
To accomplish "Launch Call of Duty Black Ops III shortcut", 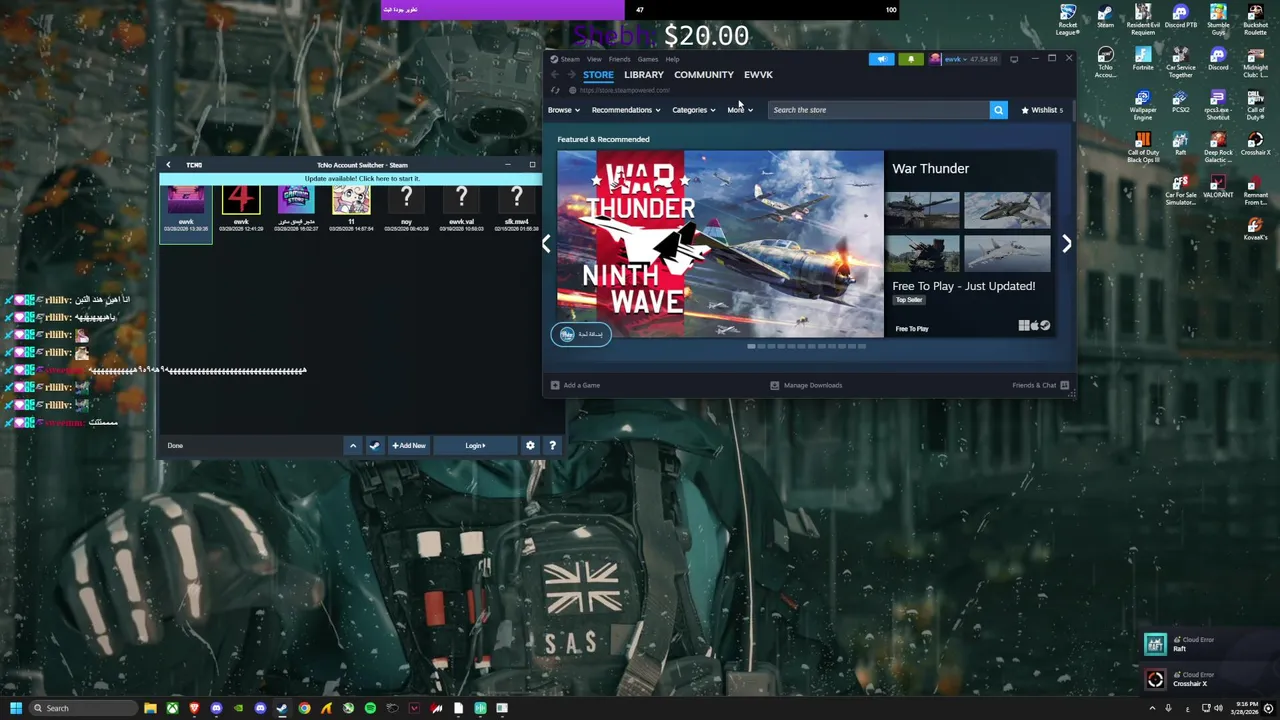I will (1143, 148).
